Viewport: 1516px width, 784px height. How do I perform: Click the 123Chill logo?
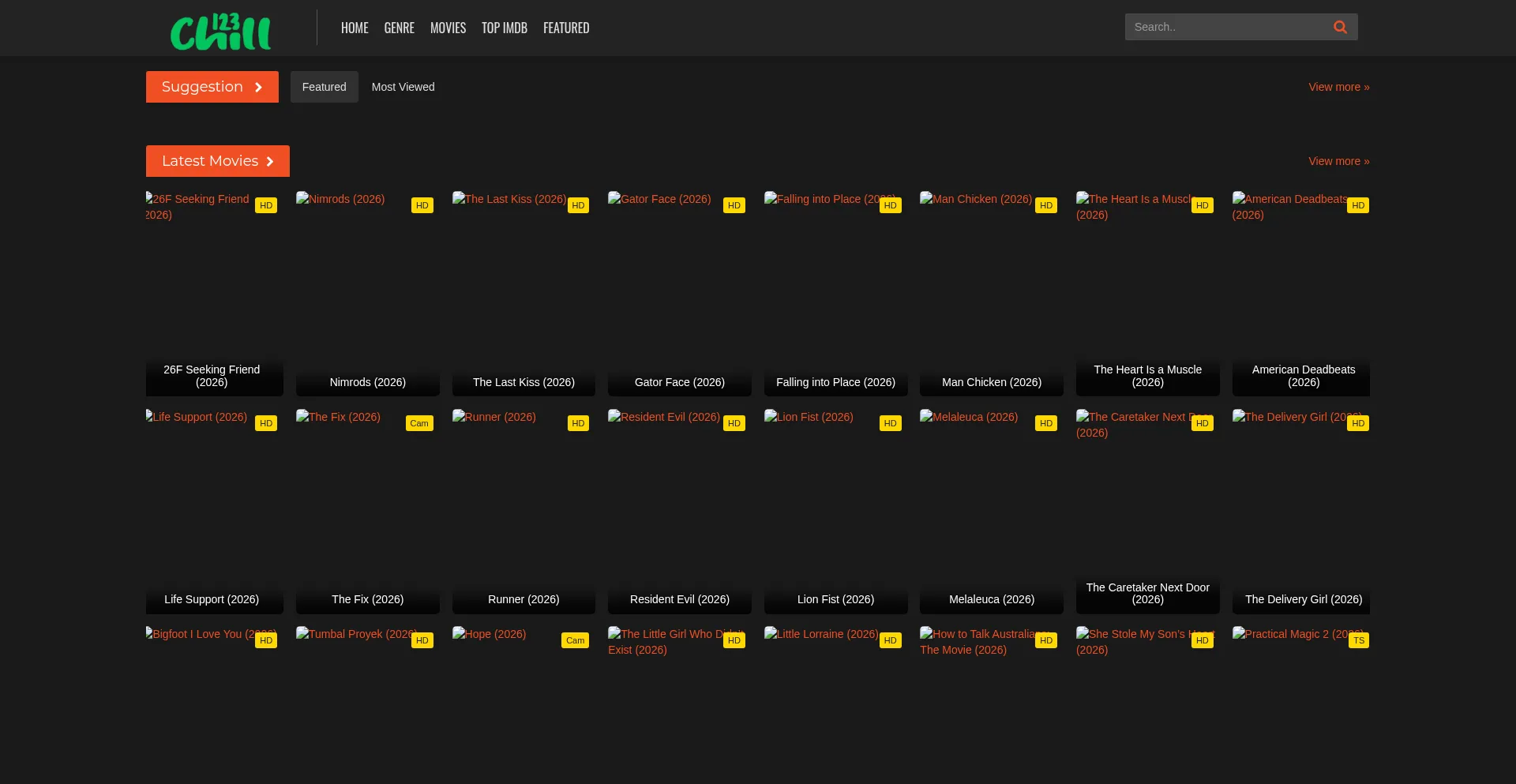click(x=221, y=32)
